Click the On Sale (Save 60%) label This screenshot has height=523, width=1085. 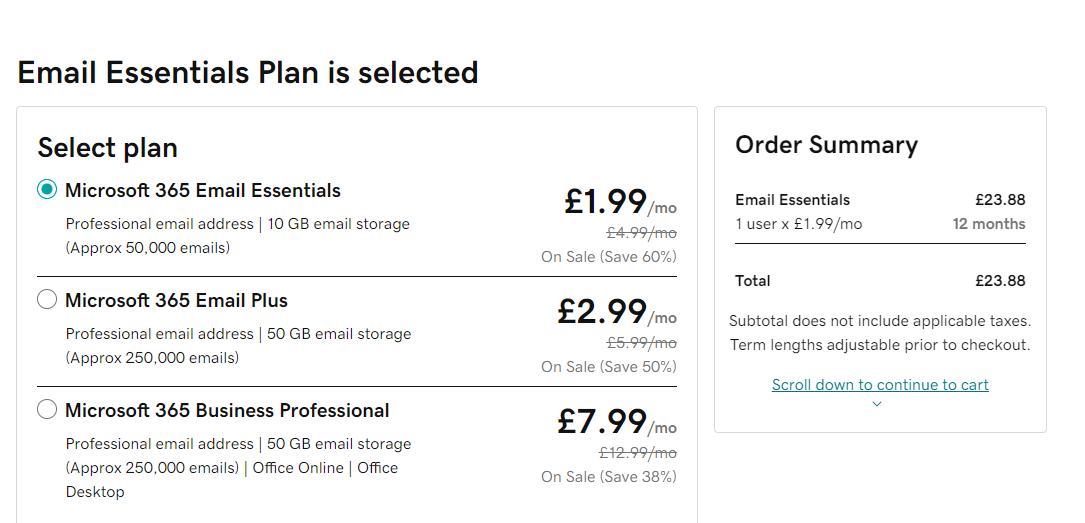tap(609, 257)
